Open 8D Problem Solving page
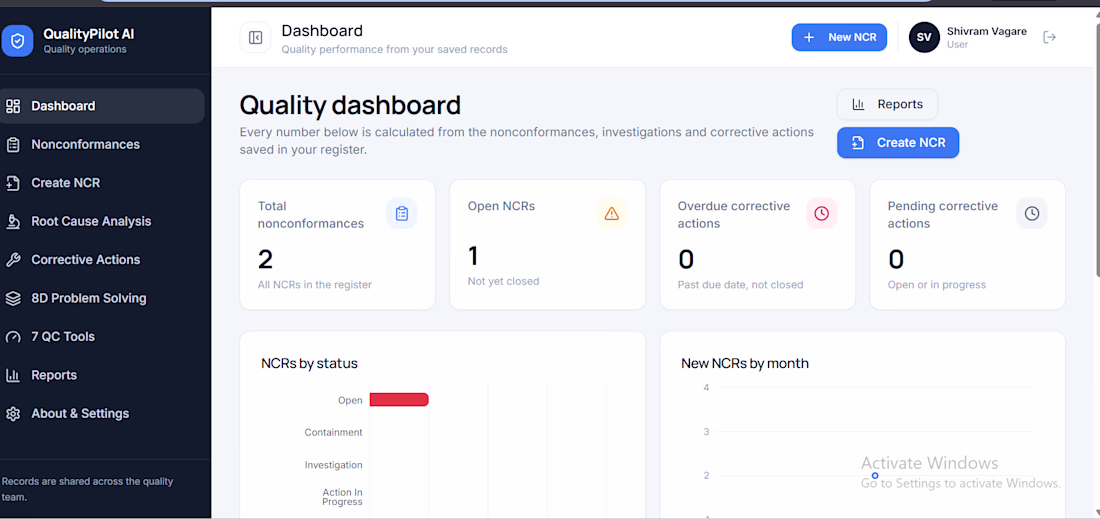This screenshot has width=1100, height=519. [102, 298]
